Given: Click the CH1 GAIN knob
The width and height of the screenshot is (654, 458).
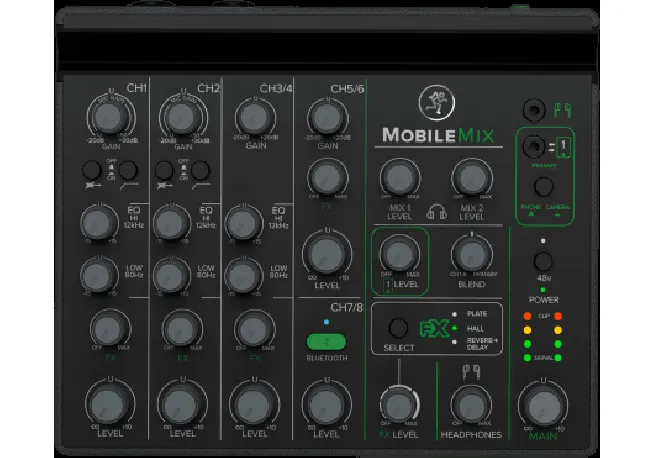Looking at the screenshot, I should [109, 117].
